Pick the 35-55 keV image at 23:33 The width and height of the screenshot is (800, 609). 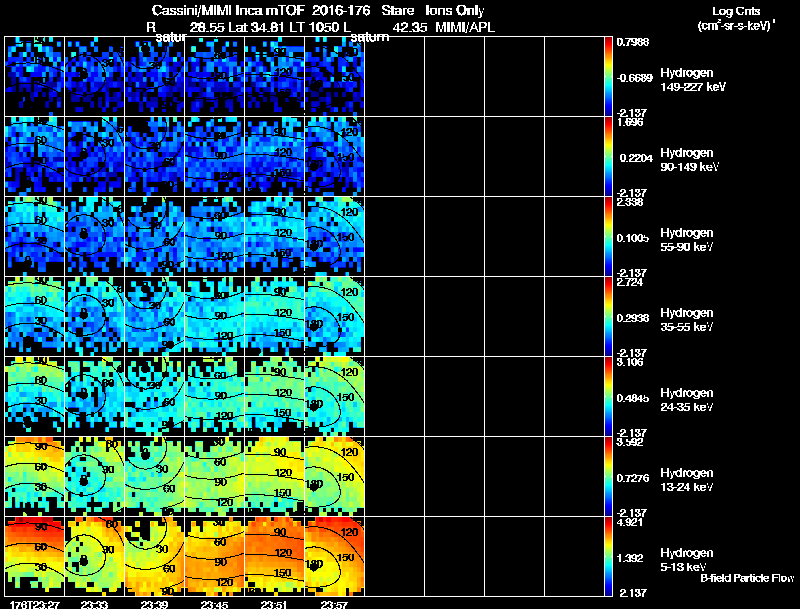click(x=94, y=316)
